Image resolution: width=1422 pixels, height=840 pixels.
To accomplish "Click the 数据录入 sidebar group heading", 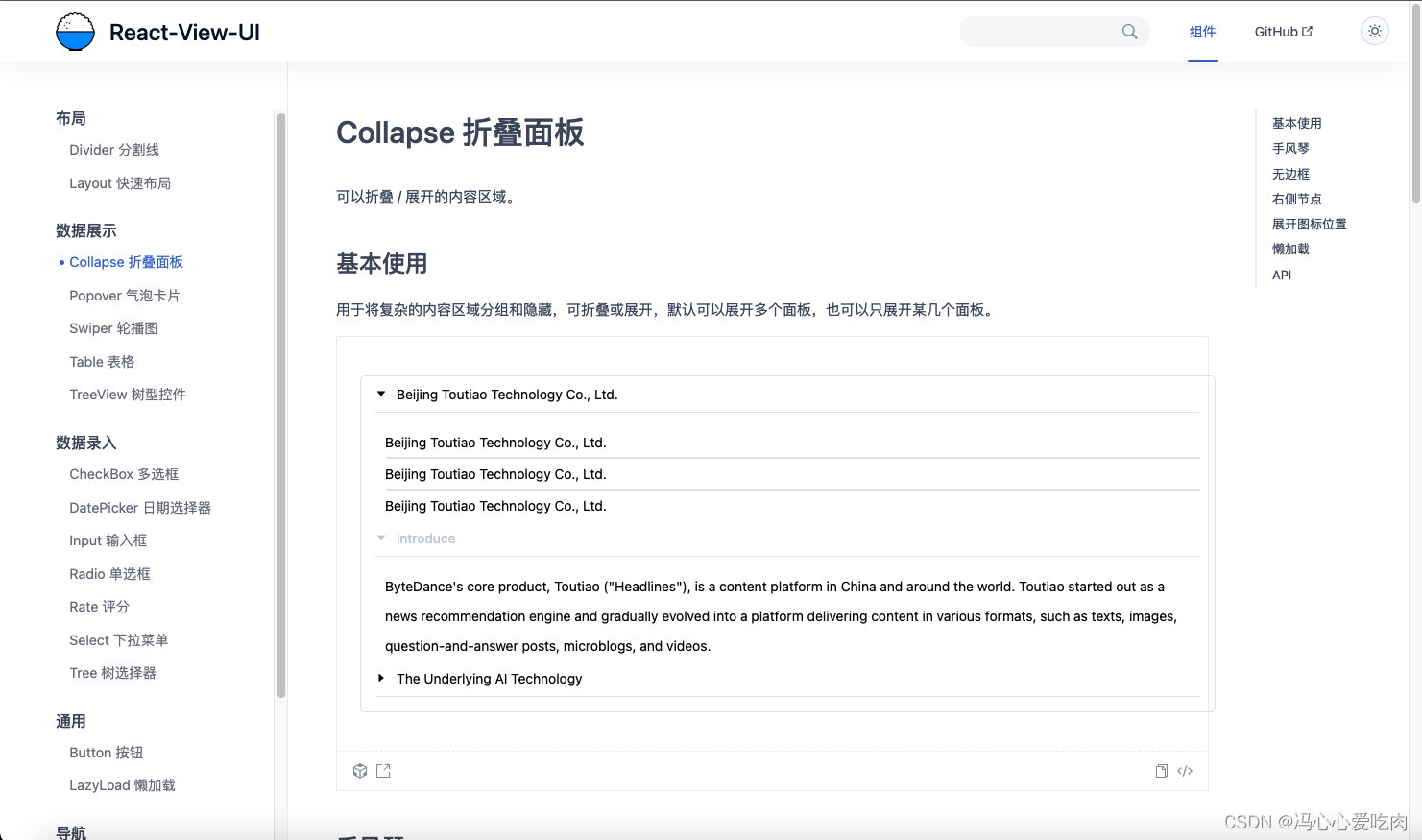I will click(86, 443).
